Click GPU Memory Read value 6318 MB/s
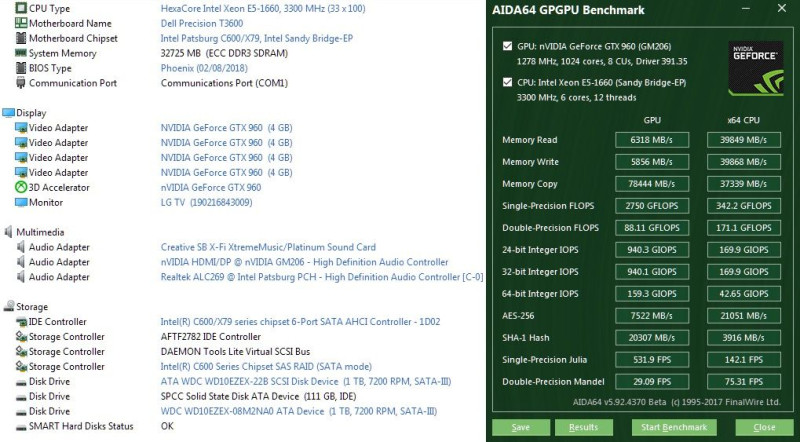The width and height of the screenshot is (800, 442). click(652, 140)
